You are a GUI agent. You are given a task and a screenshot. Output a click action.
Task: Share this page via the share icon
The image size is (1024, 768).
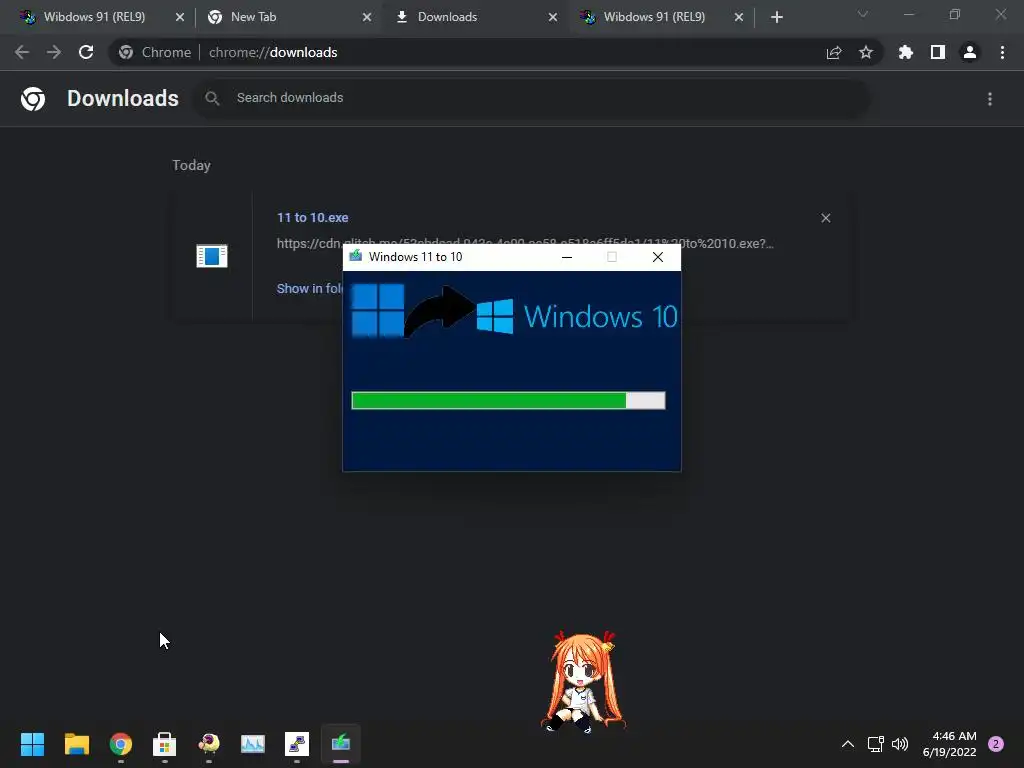(x=834, y=52)
